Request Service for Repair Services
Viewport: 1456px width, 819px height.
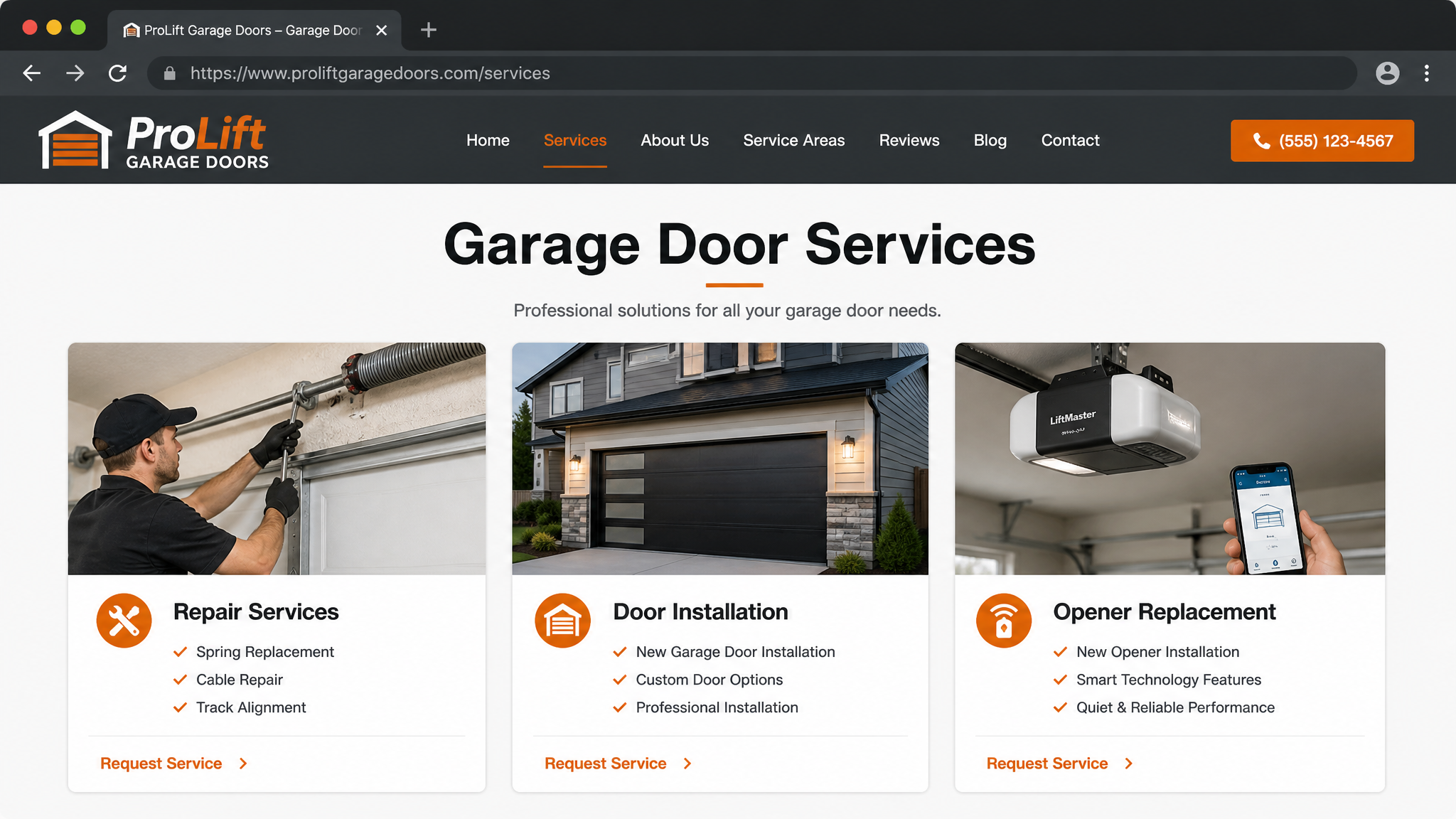pos(161,764)
